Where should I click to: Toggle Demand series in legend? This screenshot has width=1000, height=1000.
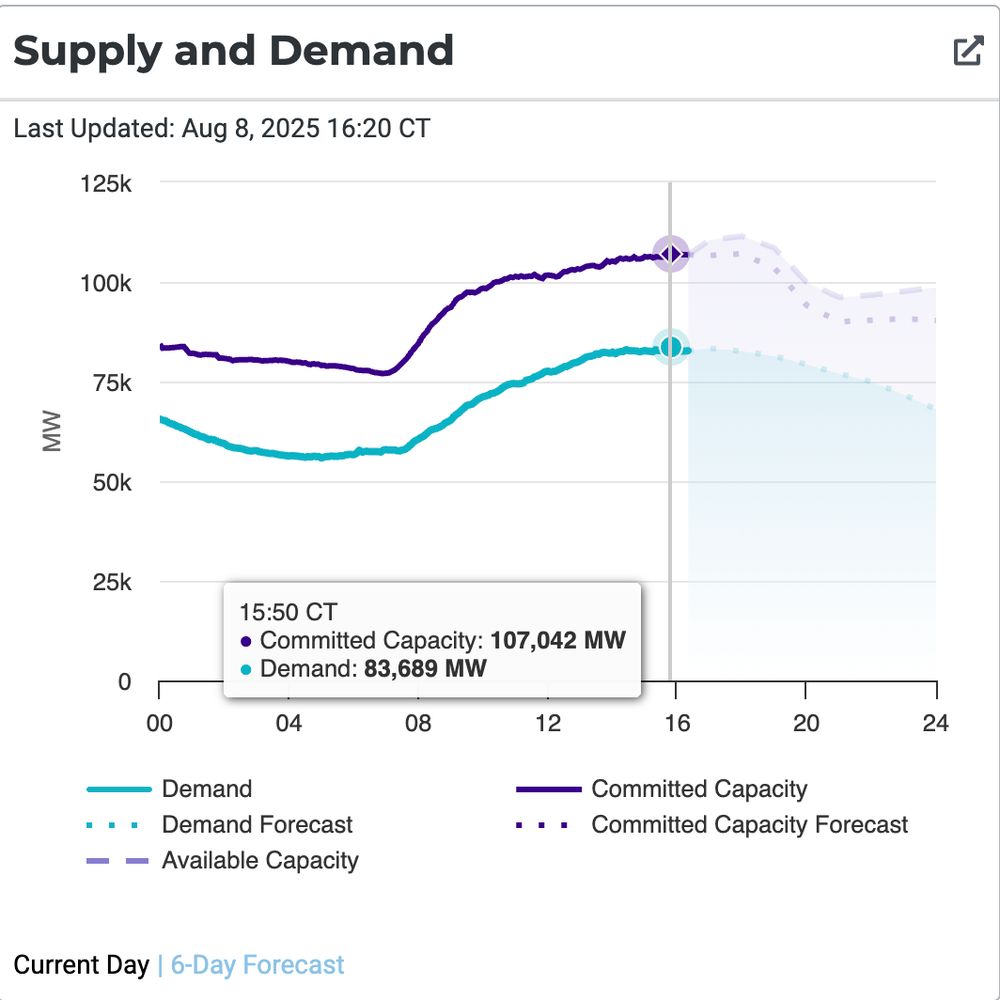pos(170,789)
